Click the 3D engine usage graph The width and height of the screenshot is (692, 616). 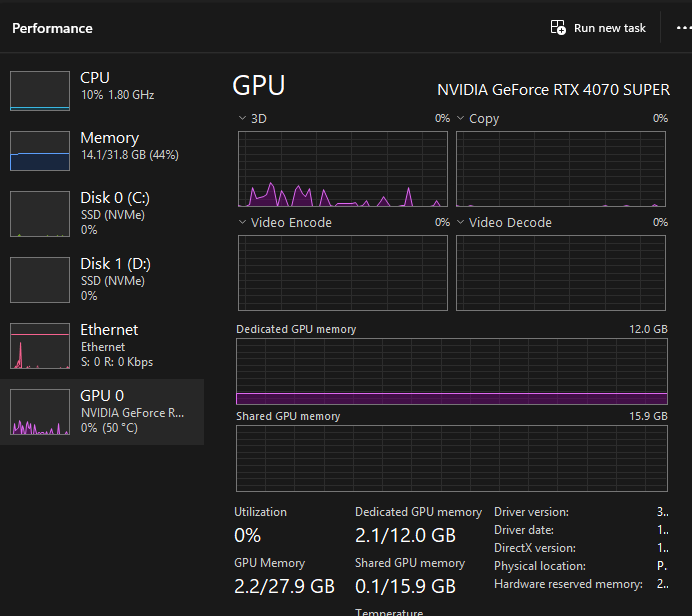[x=342, y=169]
